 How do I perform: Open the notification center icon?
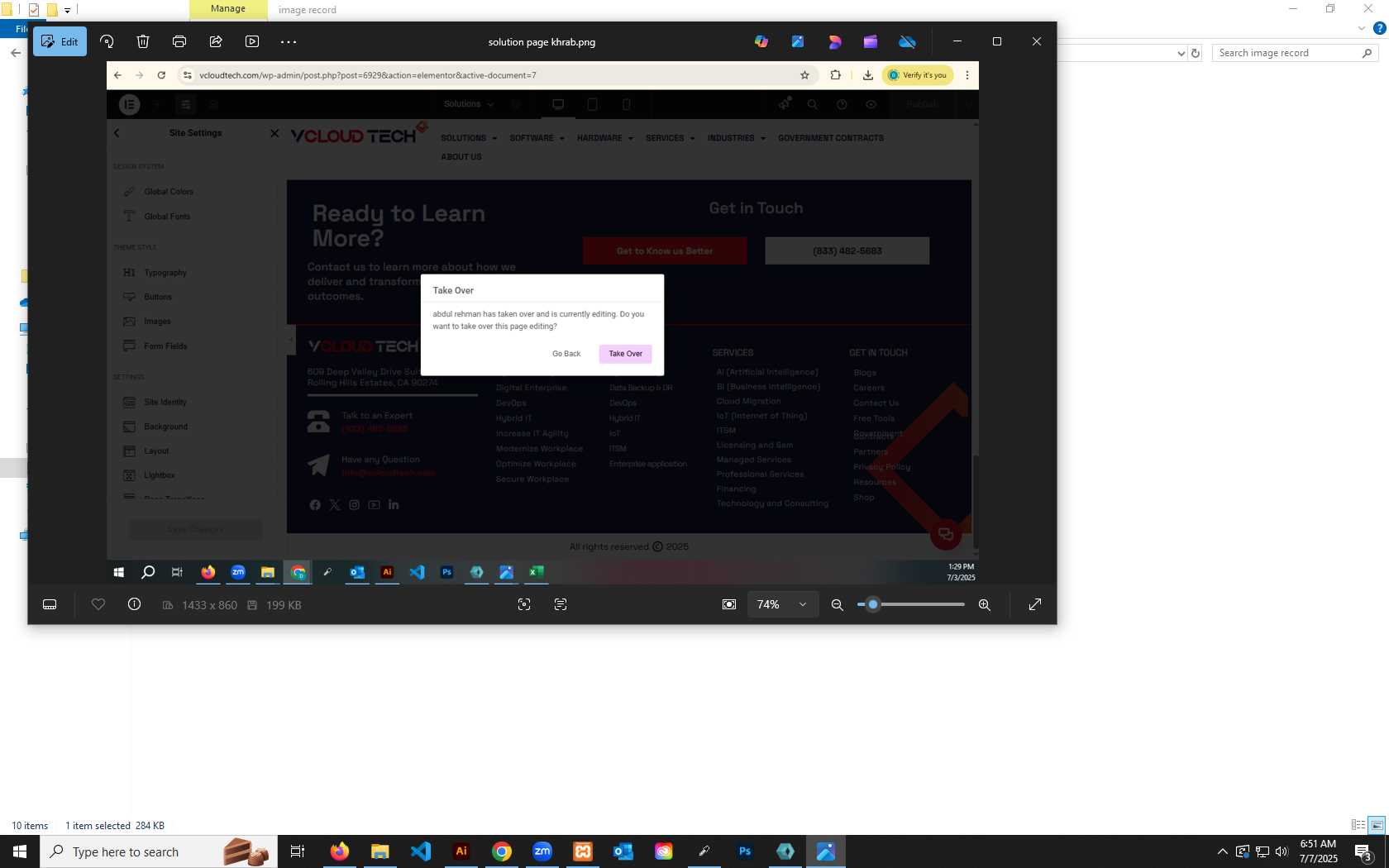point(1363,851)
